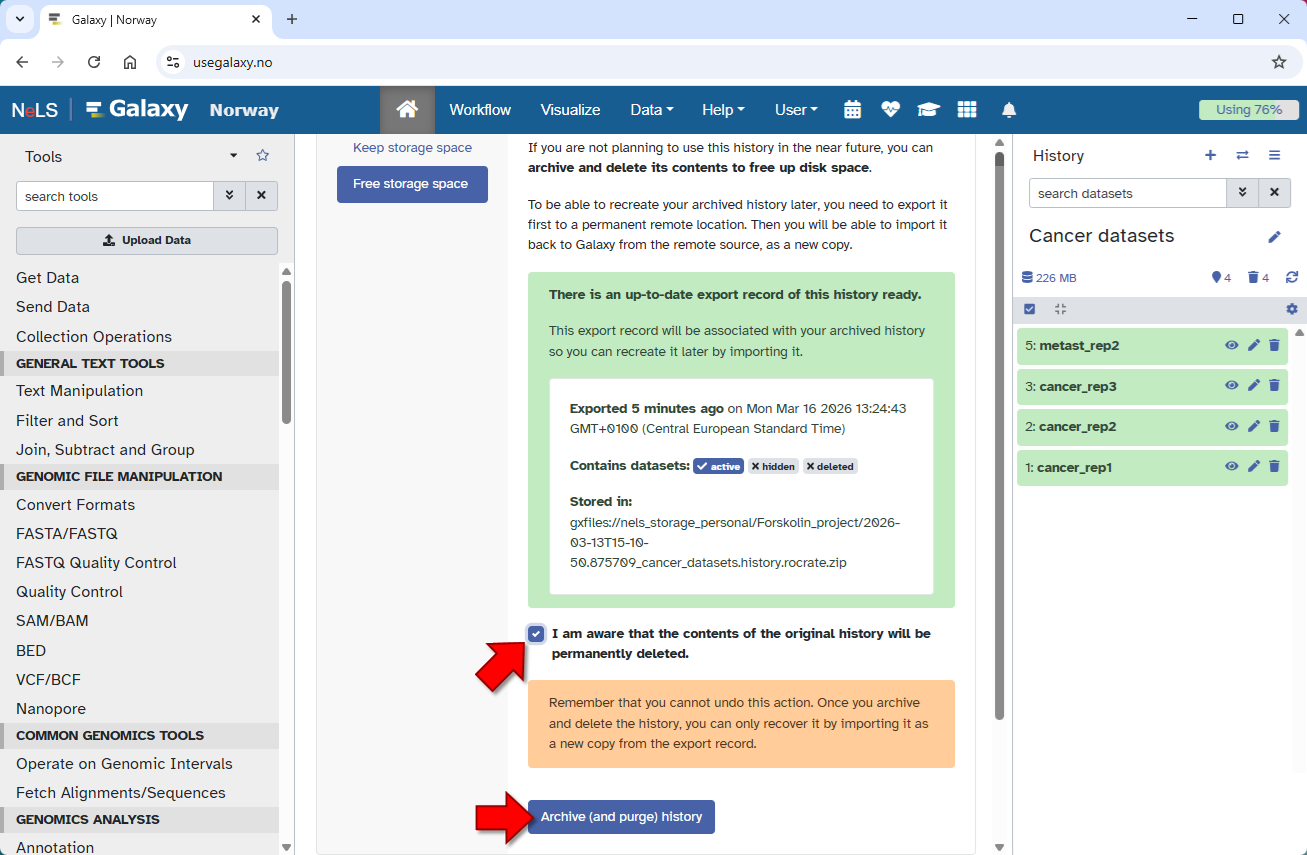
Task: Open the User dropdown menu
Action: (x=796, y=110)
